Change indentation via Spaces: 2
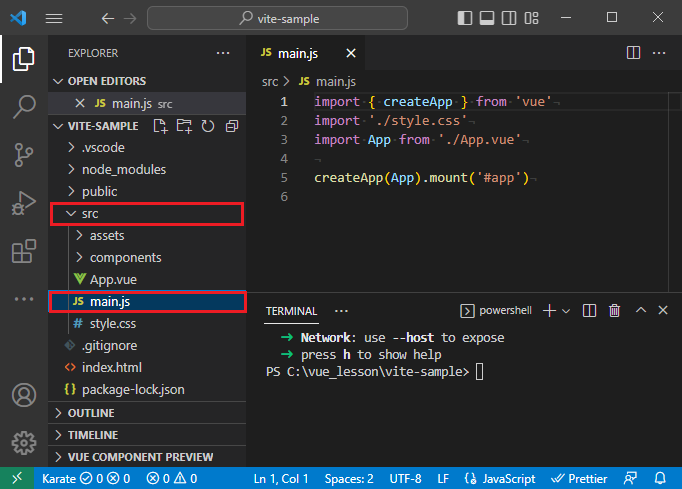Image resolution: width=682 pixels, height=489 pixels. click(349, 479)
